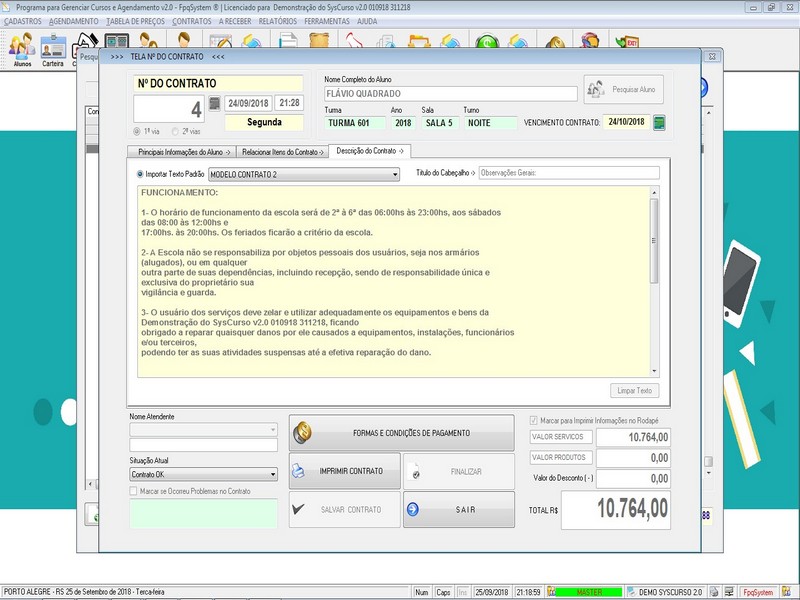The height and width of the screenshot is (600, 800).
Task: Click the blue document page toolbar icon
Action: [x=288, y=41]
